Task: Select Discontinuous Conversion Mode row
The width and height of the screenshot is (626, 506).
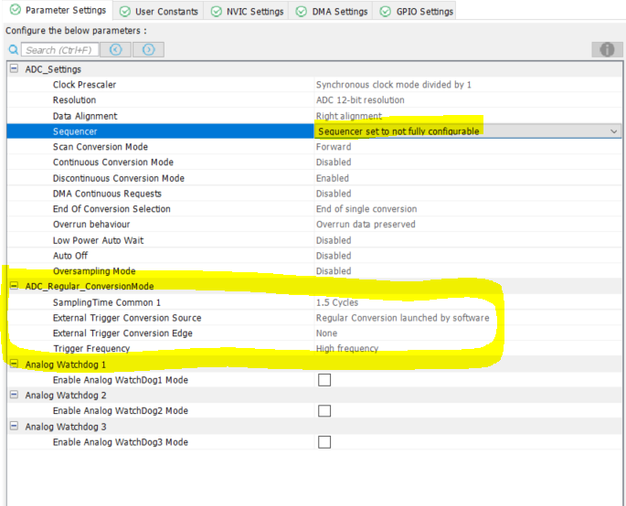Action: pyautogui.click(x=314, y=178)
